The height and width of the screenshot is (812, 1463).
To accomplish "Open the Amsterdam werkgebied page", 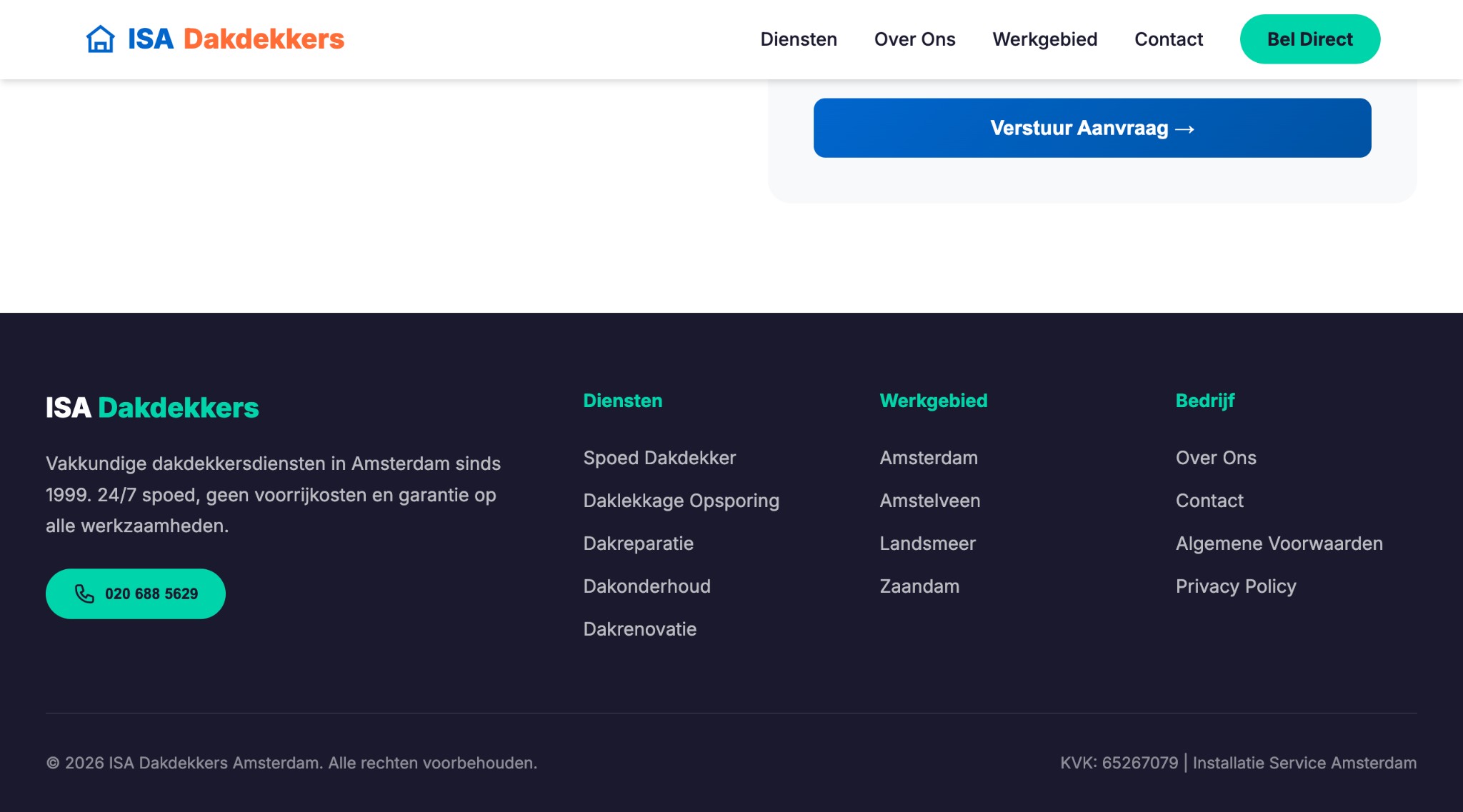I will (929, 458).
